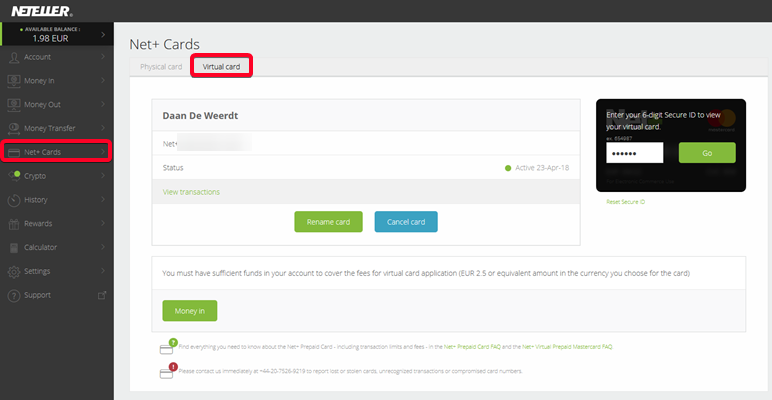Expand the Money In chevron

tap(103, 80)
